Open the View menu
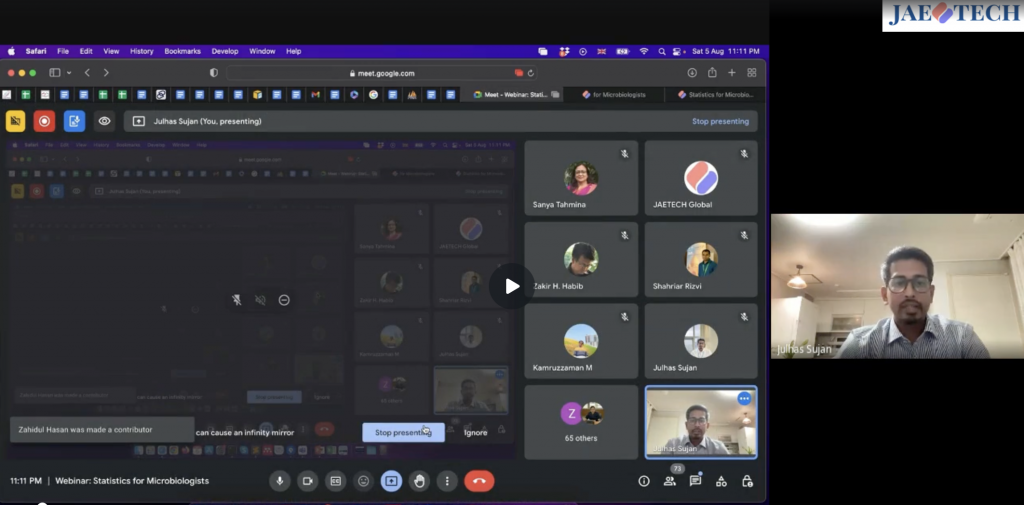 click(x=111, y=51)
